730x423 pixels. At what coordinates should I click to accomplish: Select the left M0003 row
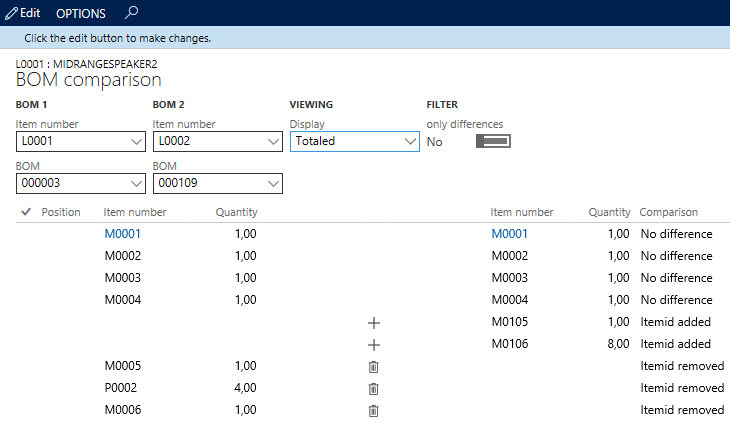(x=123, y=277)
